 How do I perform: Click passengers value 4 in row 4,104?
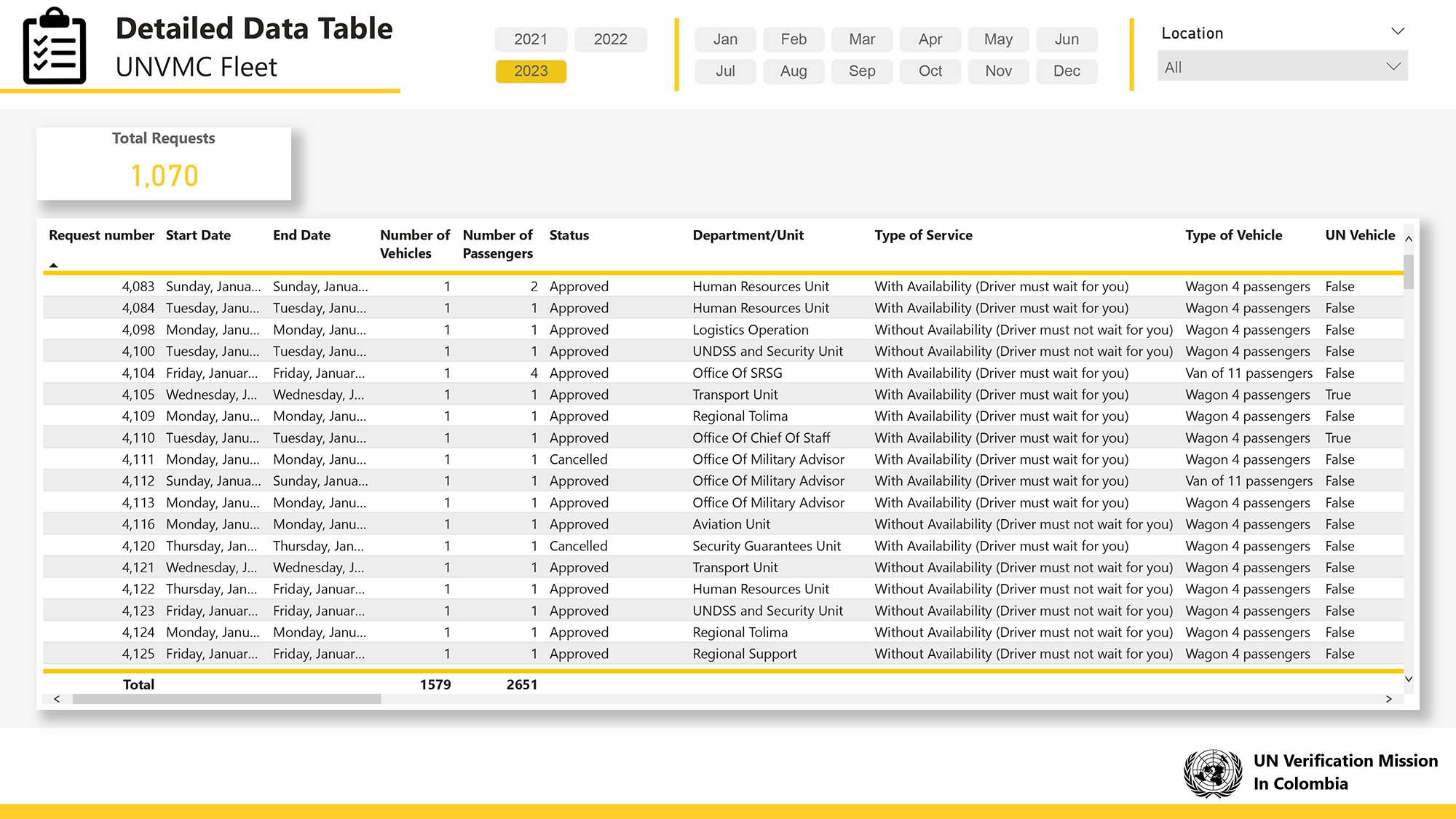pos(534,373)
